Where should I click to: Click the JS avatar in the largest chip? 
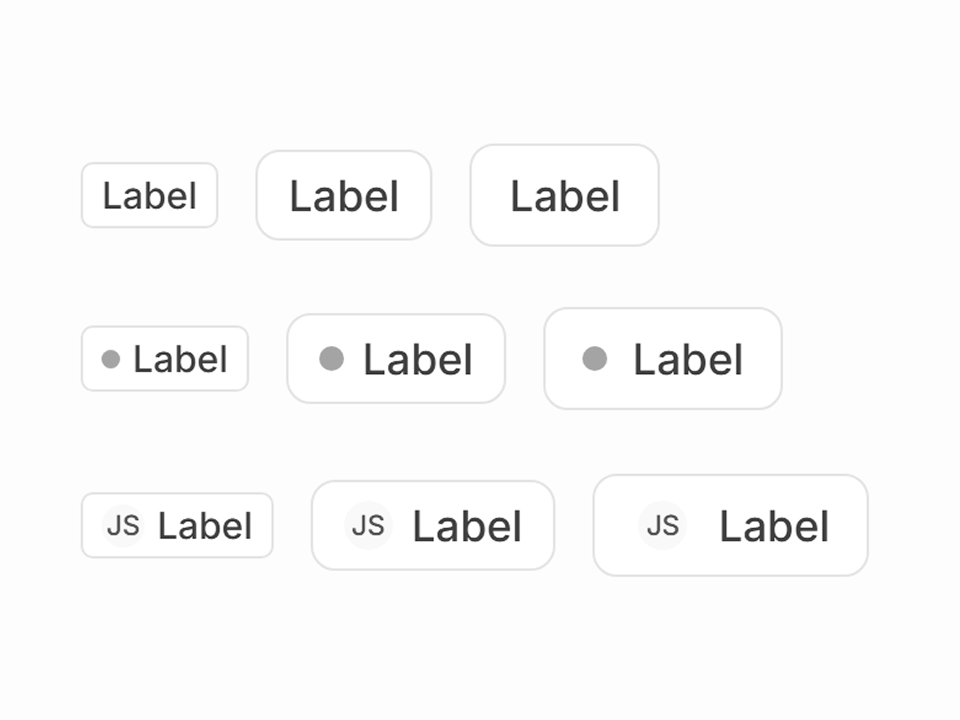(x=662, y=525)
